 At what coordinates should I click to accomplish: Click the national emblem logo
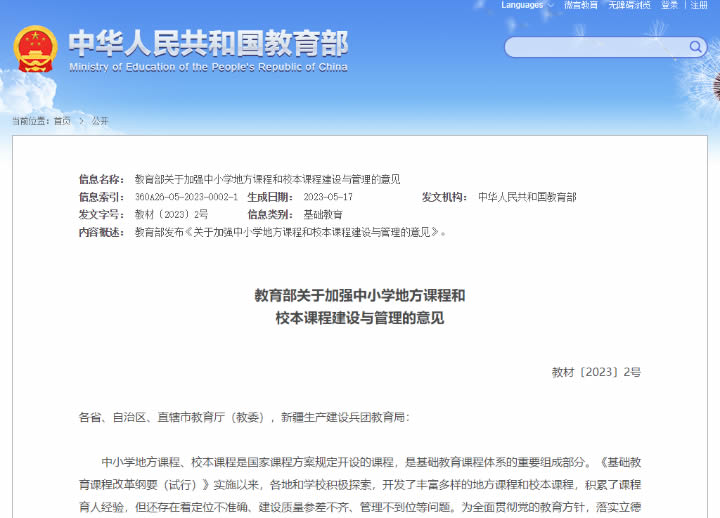35,49
